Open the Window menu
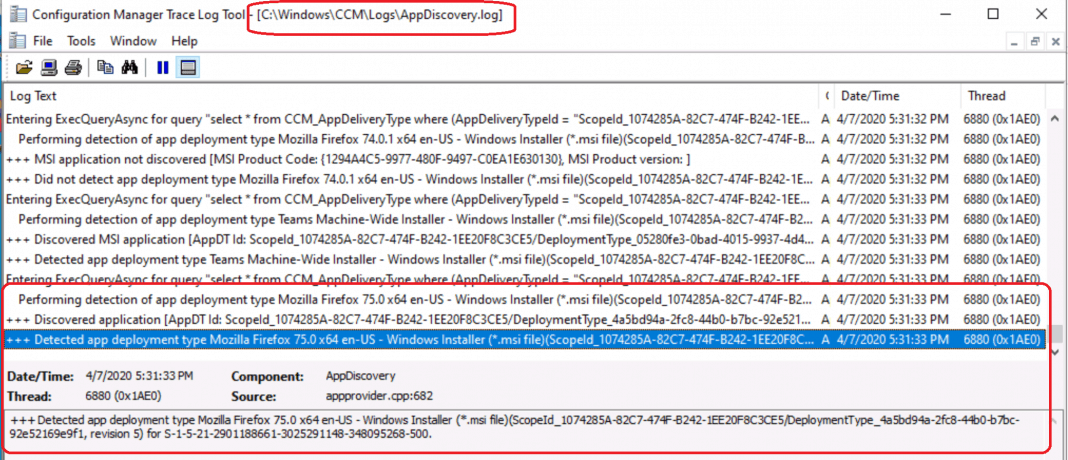 click(x=133, y=41)
